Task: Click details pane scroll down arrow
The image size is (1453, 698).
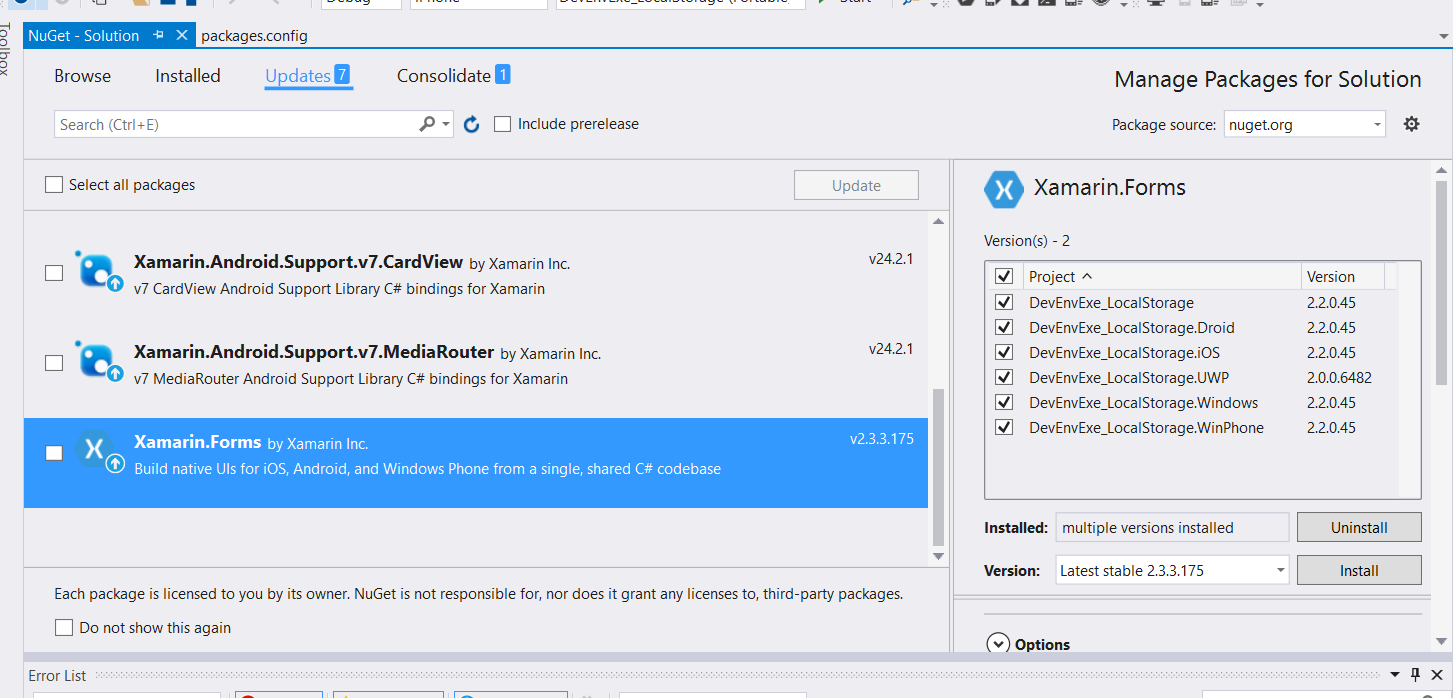Action: pyautogui.click(x=1440, y=641)
